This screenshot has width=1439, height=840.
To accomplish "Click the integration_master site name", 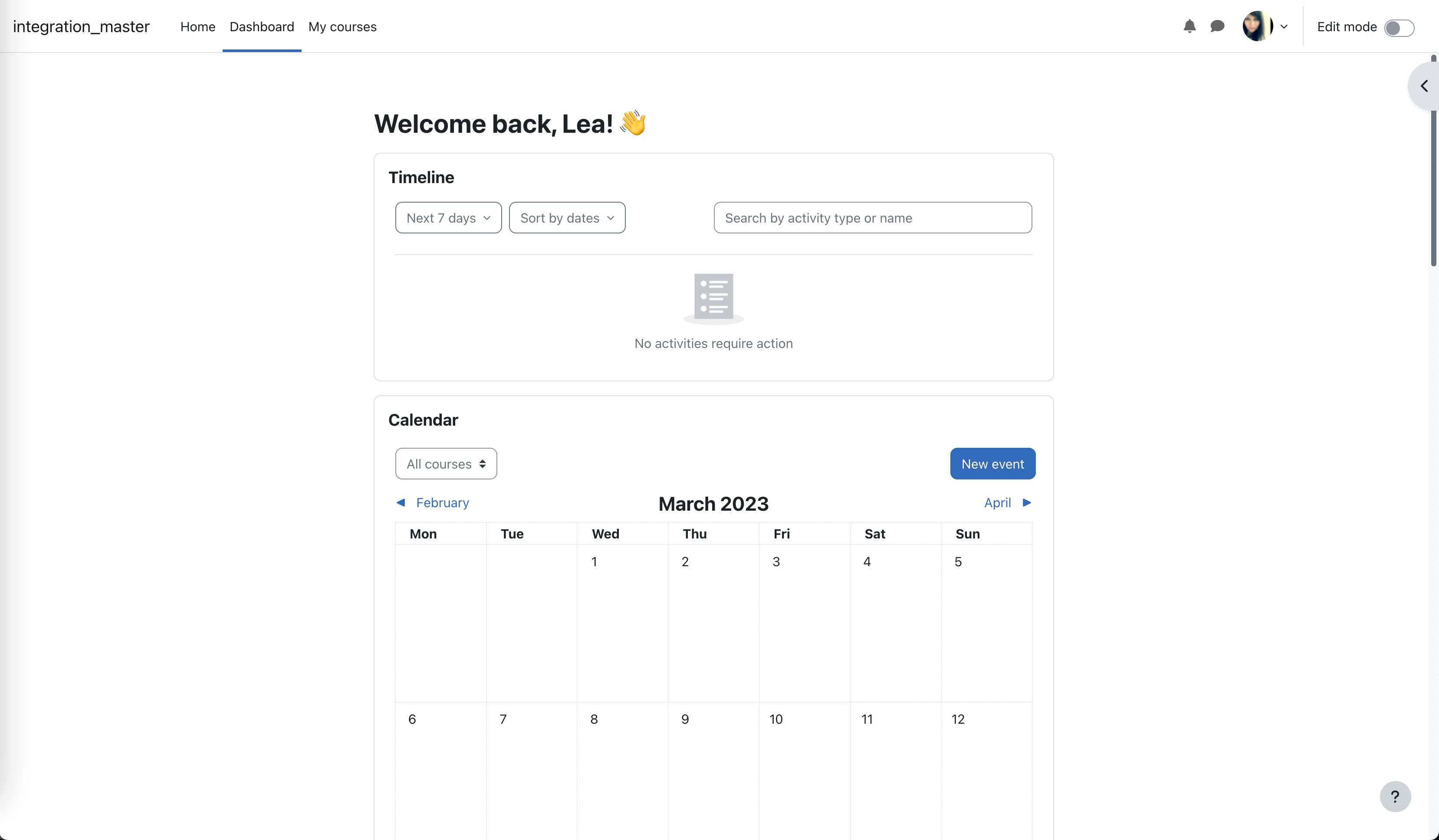I will click(x=81, y=26).
